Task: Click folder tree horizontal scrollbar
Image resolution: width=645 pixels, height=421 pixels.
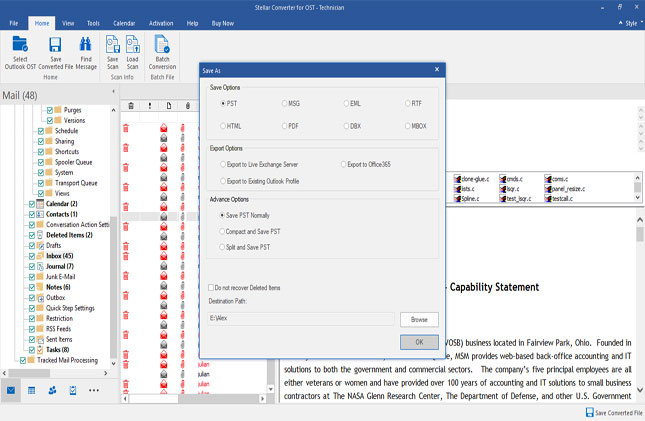Action: (x=29, y=373)
